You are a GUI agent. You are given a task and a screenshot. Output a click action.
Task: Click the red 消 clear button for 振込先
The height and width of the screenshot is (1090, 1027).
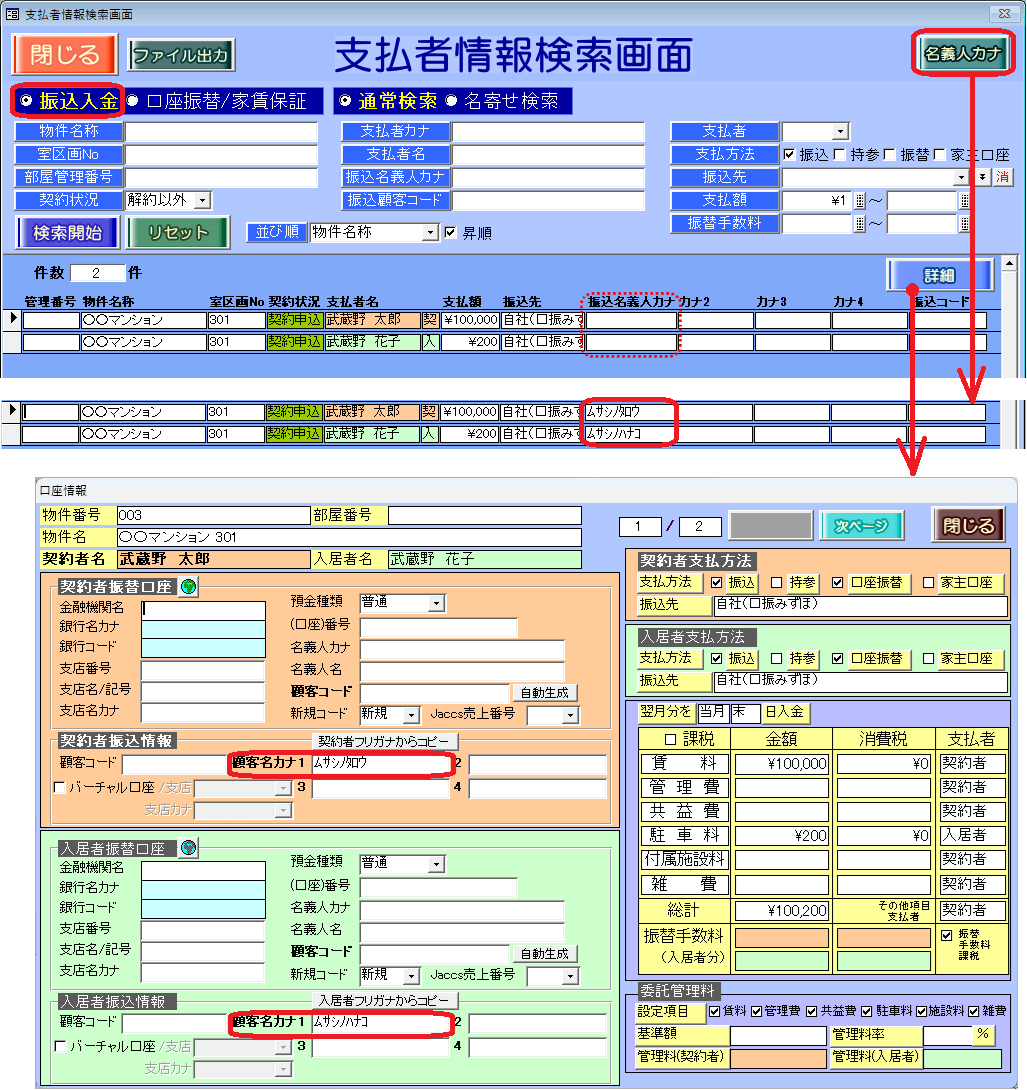tap(1000, 177)
